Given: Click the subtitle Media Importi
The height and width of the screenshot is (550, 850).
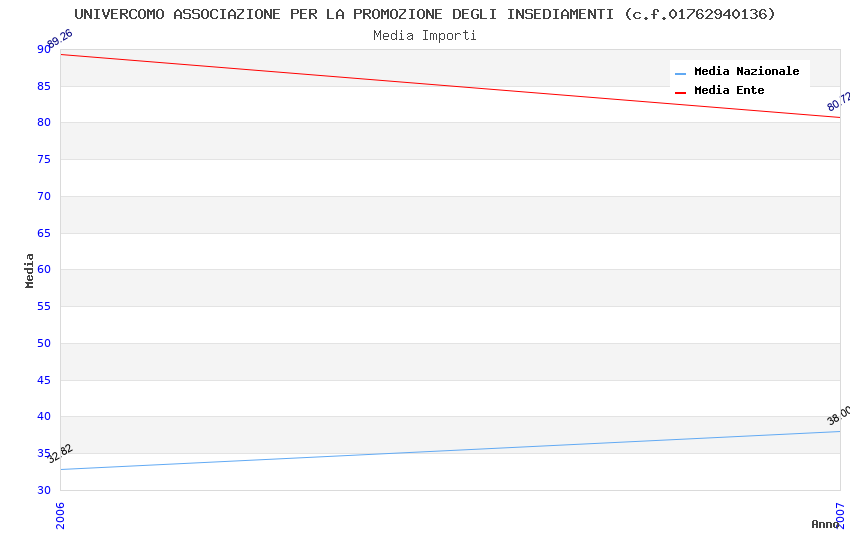Looking at the screenshot, I should (425, 36).
